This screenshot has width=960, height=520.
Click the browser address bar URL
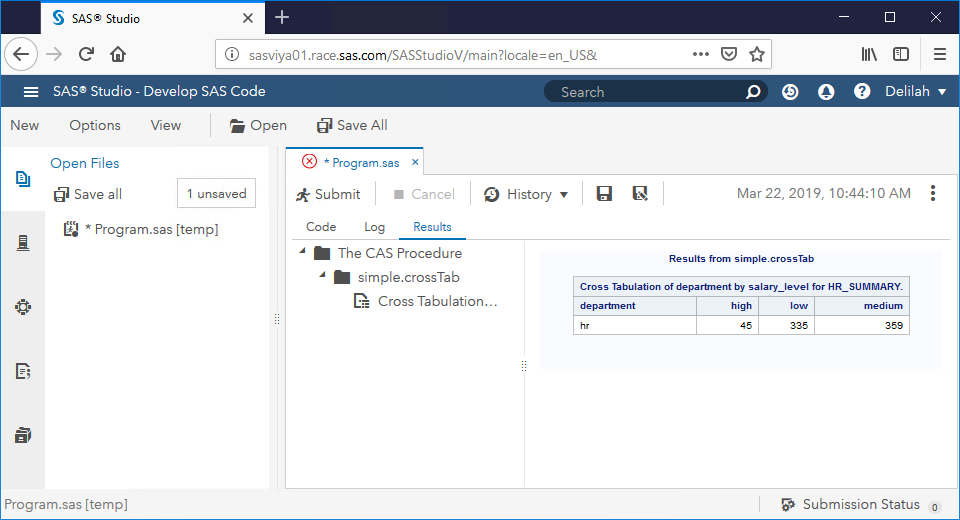422,55
